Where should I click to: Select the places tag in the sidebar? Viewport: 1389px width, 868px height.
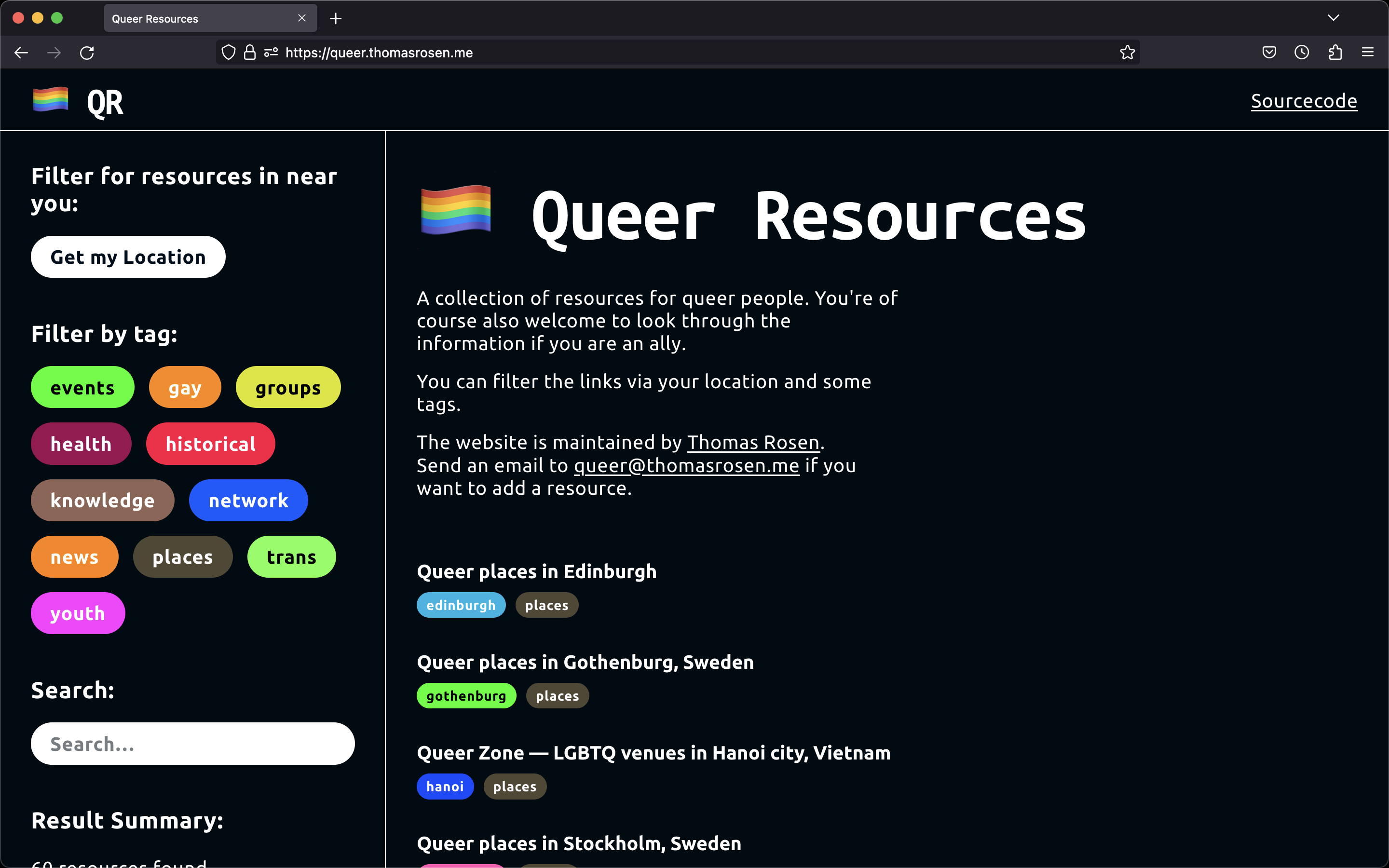pyautogui.click(x=183, y=557)
